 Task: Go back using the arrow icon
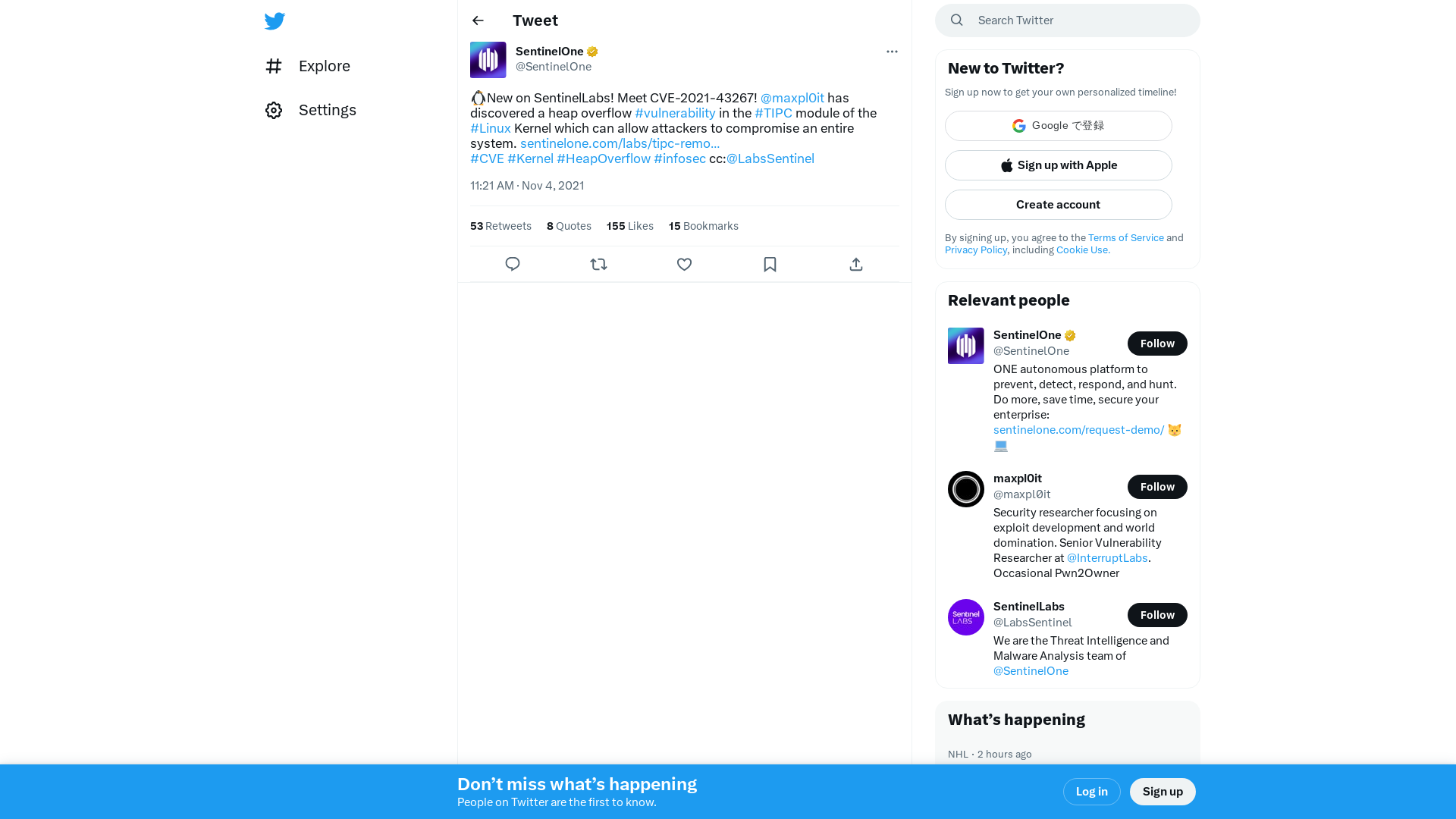tap(478, 20)
